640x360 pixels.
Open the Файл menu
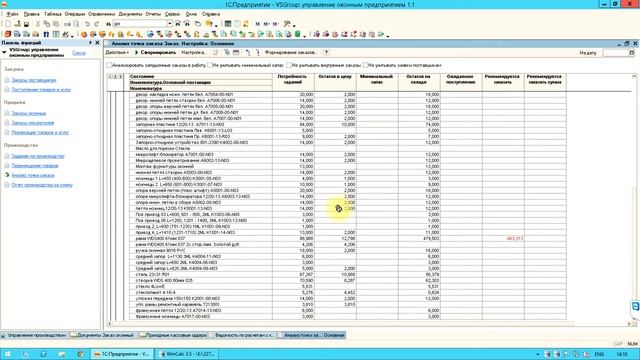point(12,14)
